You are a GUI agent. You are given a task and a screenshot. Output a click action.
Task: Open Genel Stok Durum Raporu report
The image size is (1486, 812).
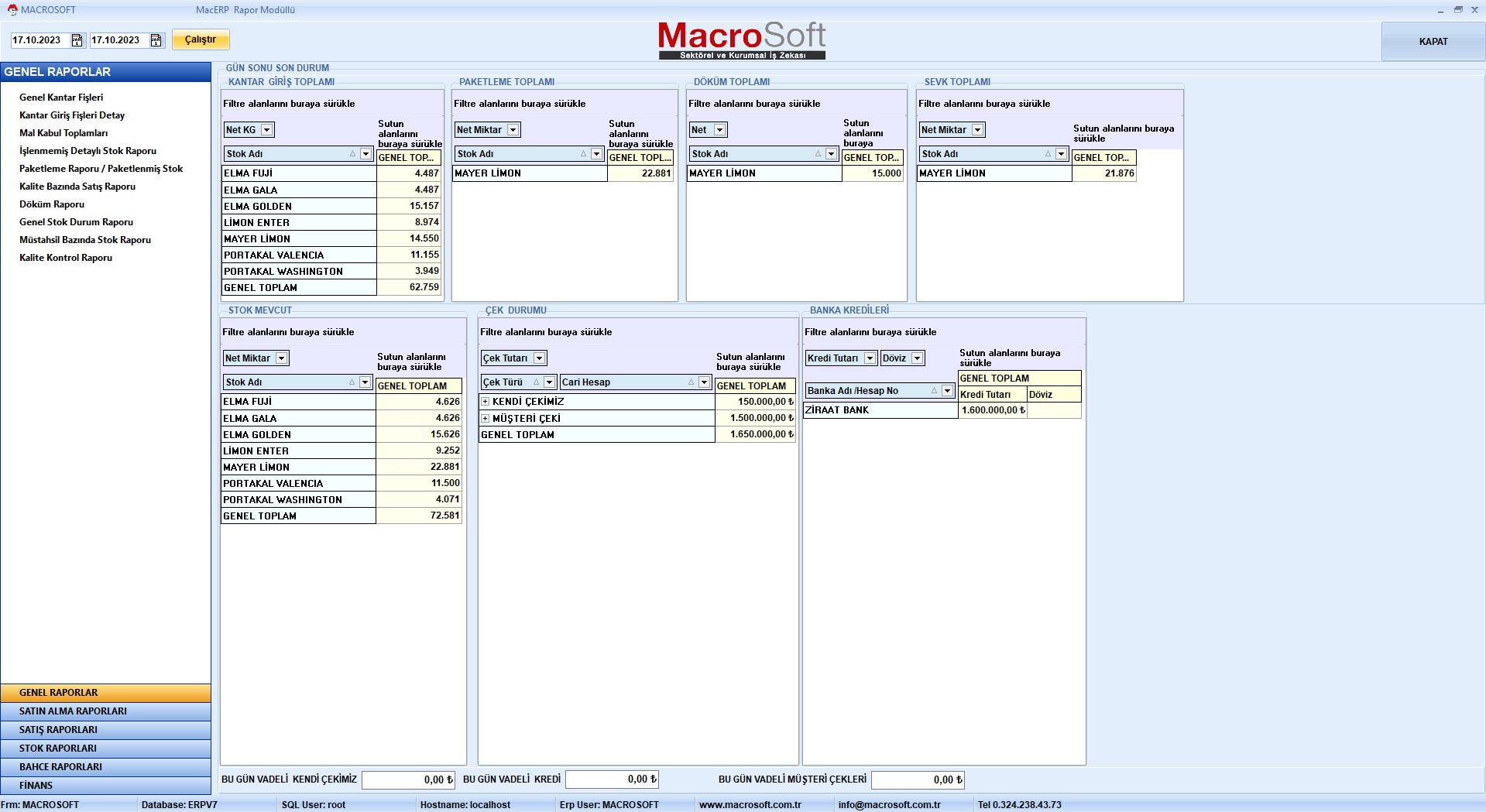(x=76, y=222)
